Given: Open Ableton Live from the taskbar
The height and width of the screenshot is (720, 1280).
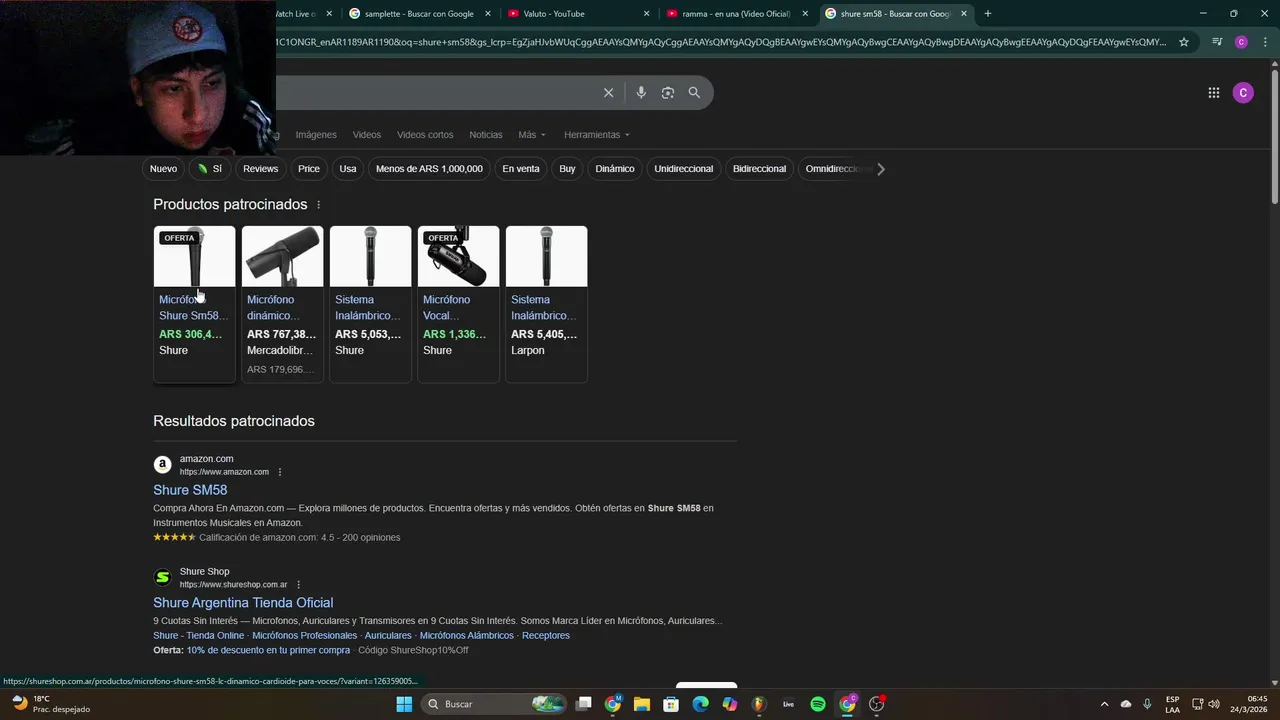Looking at the screenshot, I should [788, 704].
